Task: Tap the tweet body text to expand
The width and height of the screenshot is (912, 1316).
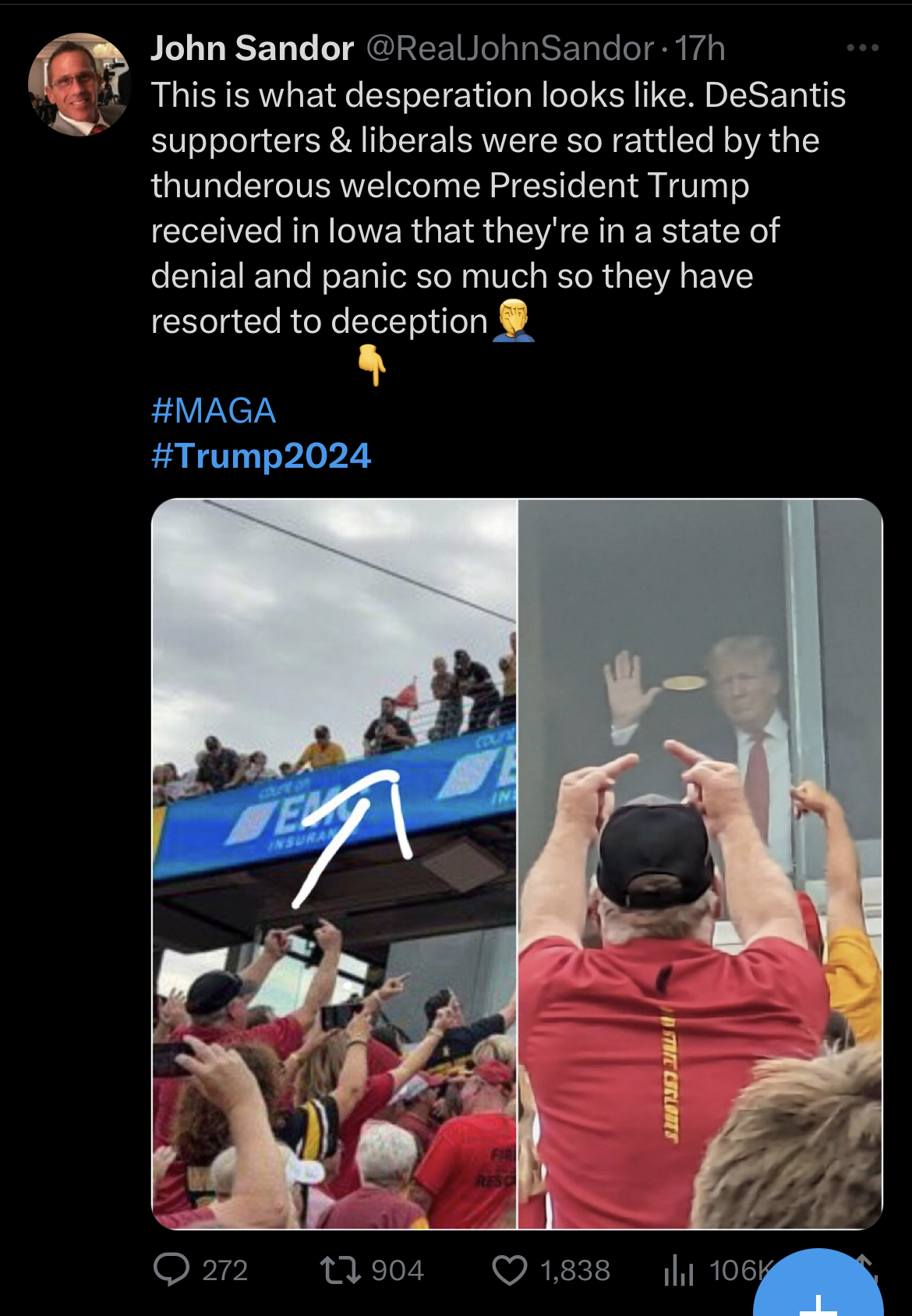Action: coord(499,208)
